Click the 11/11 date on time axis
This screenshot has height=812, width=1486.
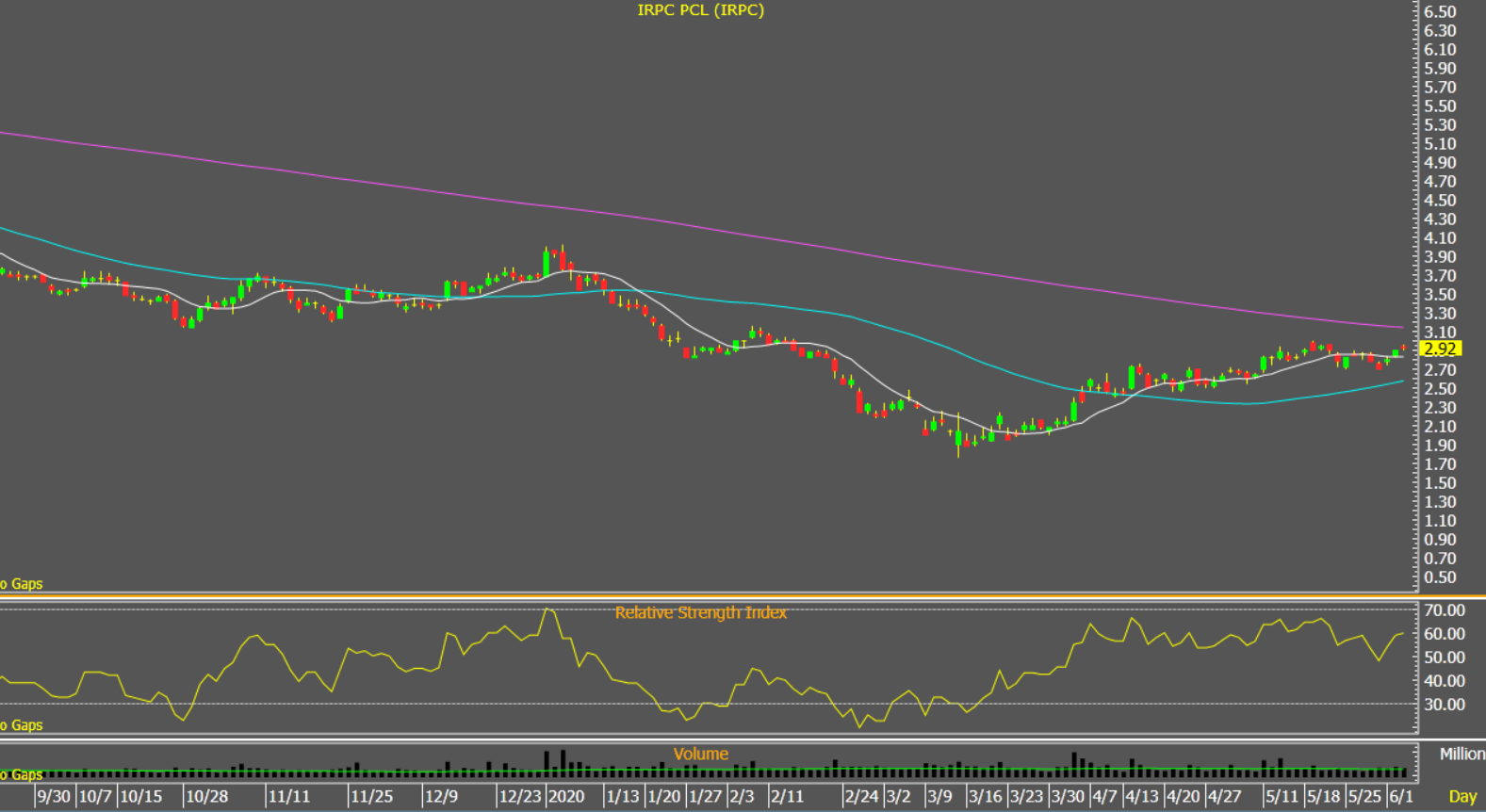(x=289, y=797)
